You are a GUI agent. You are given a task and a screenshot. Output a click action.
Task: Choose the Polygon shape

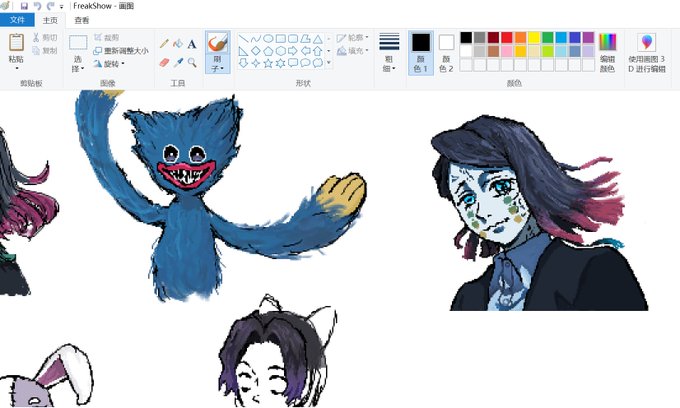click(x=305, y=39)
